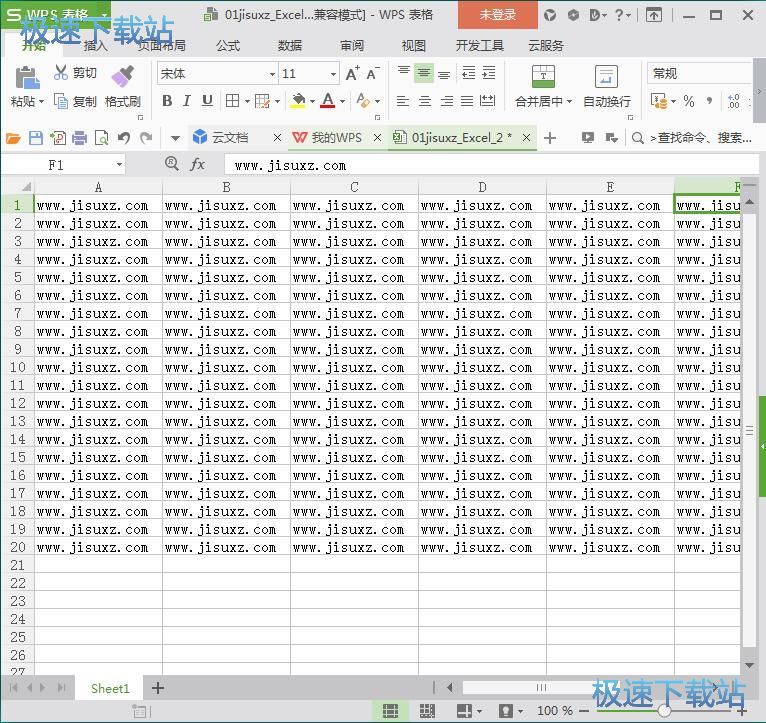The width and height of the screenshot is (766, 723).
Task: Expand the borders dropdown arrow
Action: coord(247,102)
